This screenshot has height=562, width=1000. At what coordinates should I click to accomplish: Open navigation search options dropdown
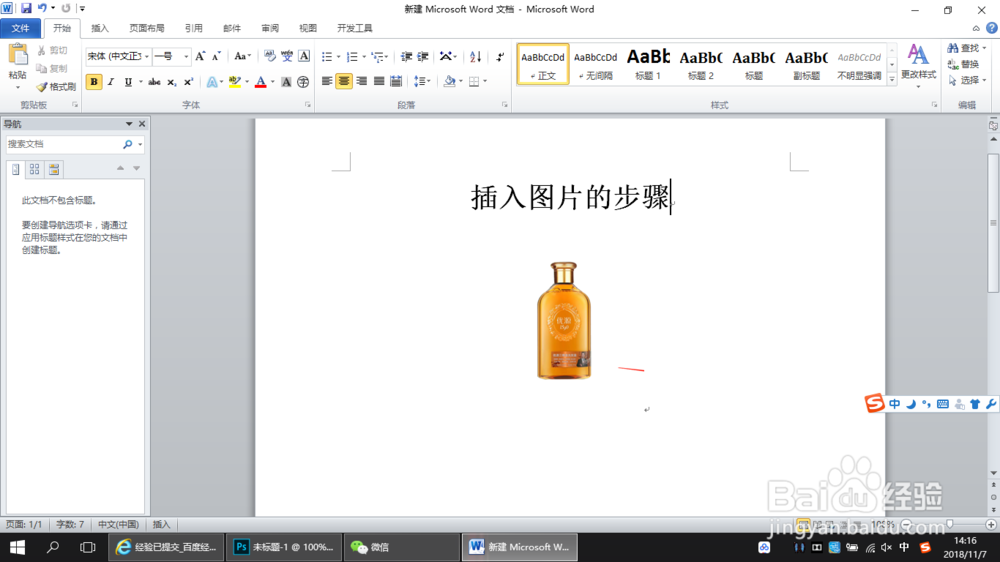click(140, 144)
